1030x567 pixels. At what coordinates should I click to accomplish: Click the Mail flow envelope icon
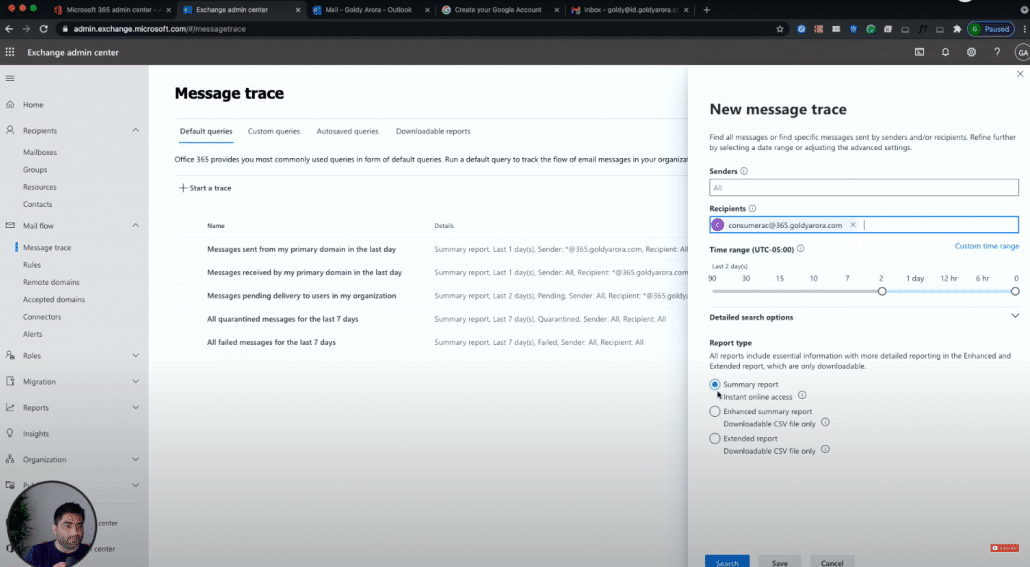[10, 225]
